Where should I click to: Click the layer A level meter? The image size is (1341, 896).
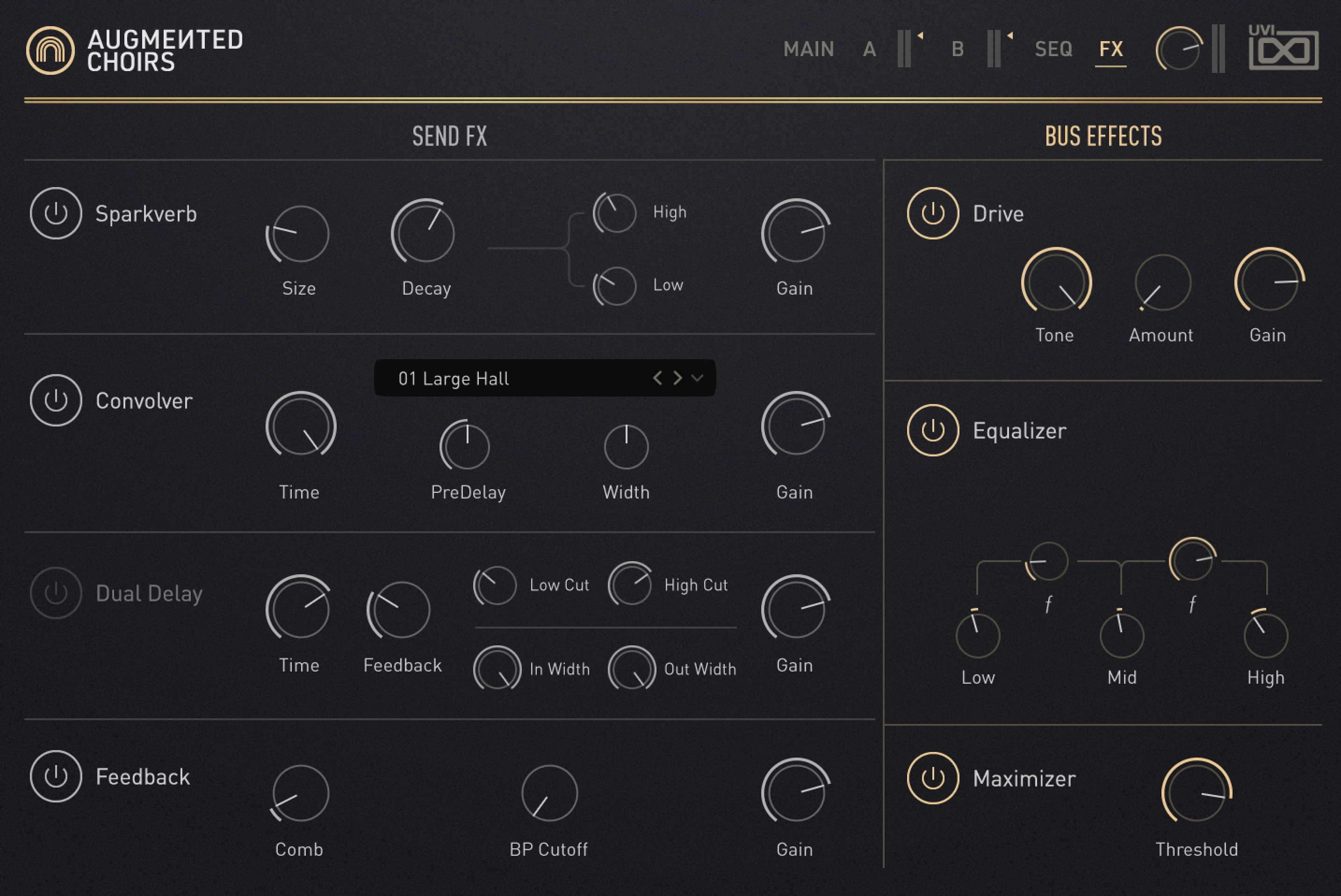(x=904, y=49)
